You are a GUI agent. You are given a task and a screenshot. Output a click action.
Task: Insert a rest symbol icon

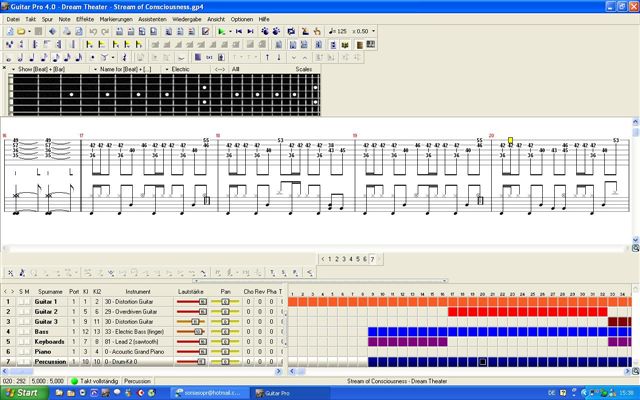click(x=125, y=58)
